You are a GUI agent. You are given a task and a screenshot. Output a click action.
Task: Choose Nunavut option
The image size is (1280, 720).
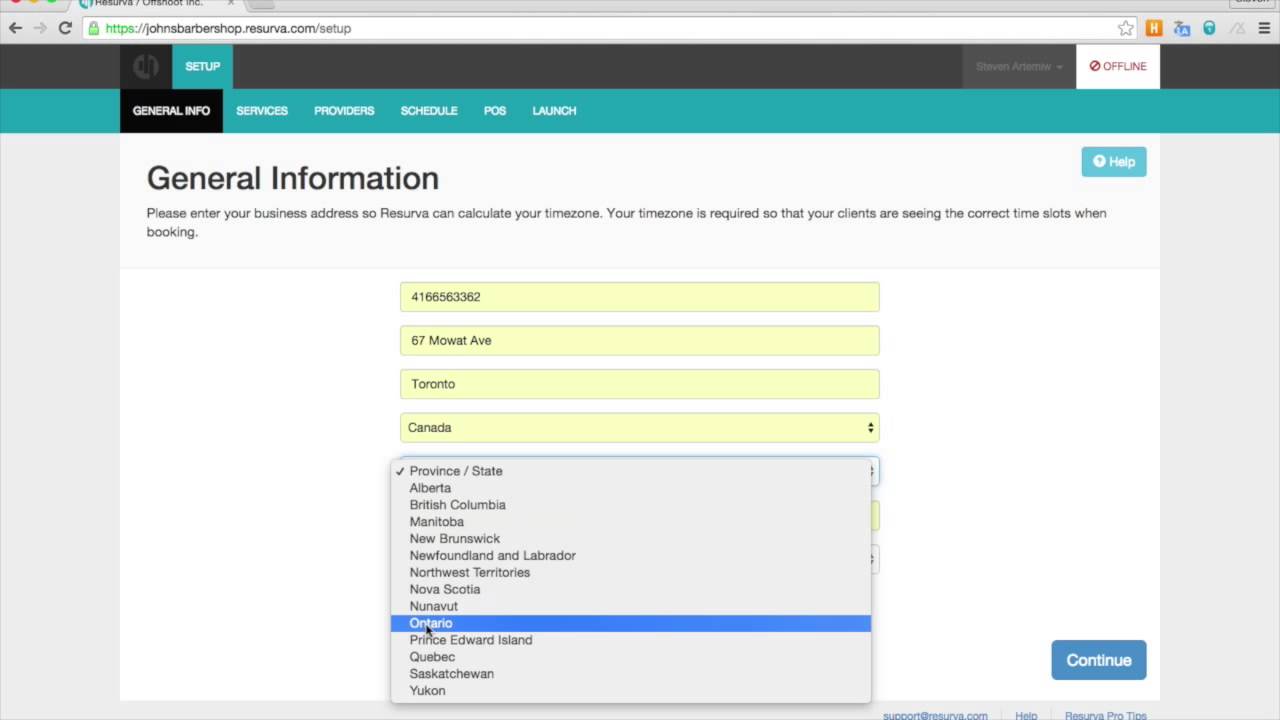pos(631,607)
